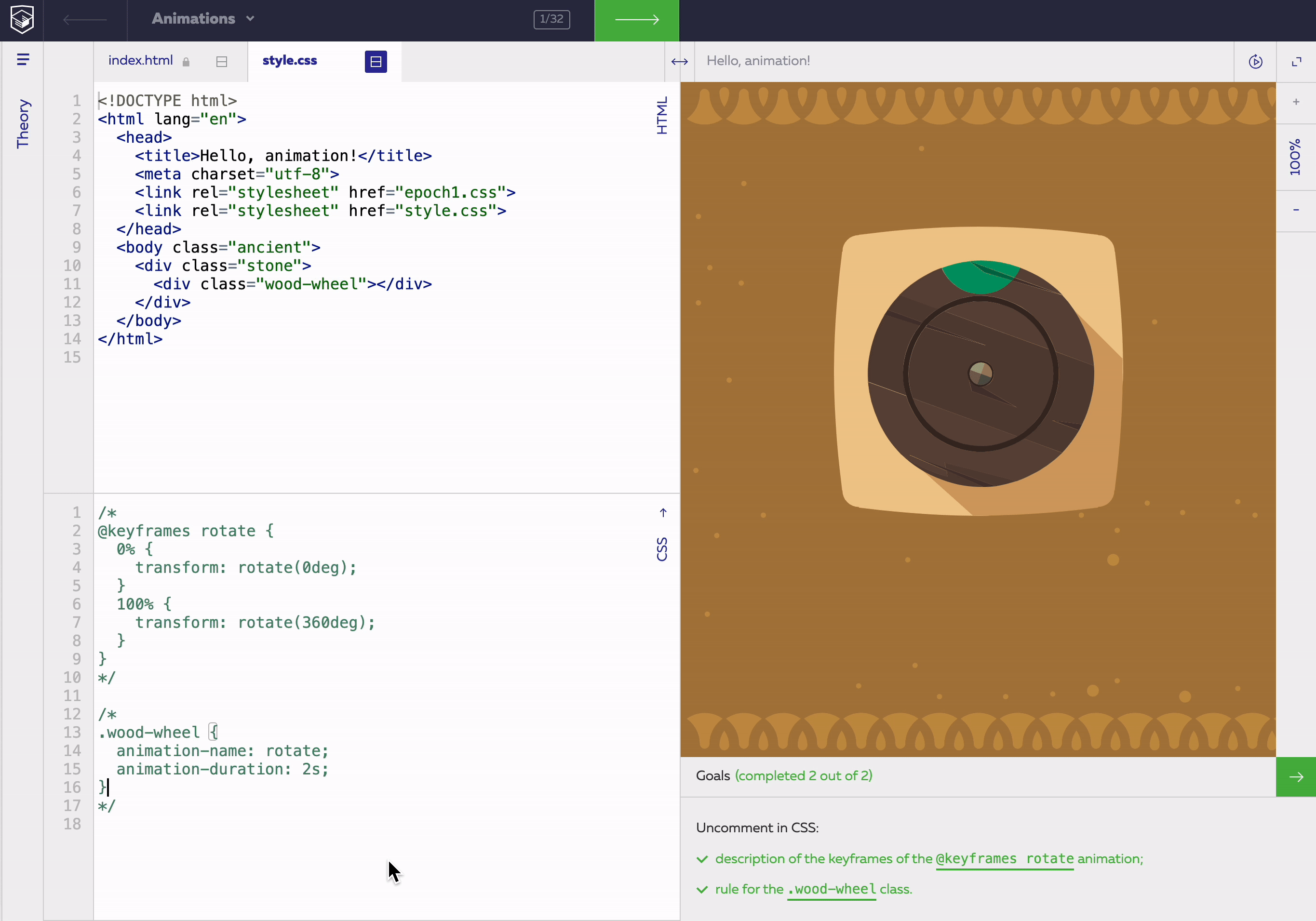Switch to the style.css tab
The width and height of the screenshot is (1316, 921).
pos(290,60)
